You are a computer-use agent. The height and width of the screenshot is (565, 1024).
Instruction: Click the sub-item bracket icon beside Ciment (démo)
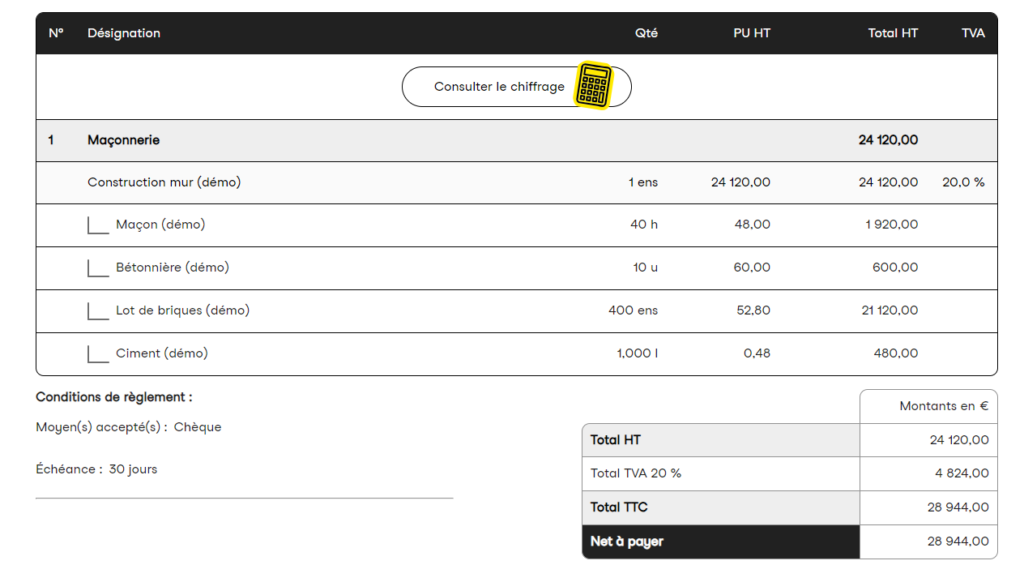[x=98, y=355]
